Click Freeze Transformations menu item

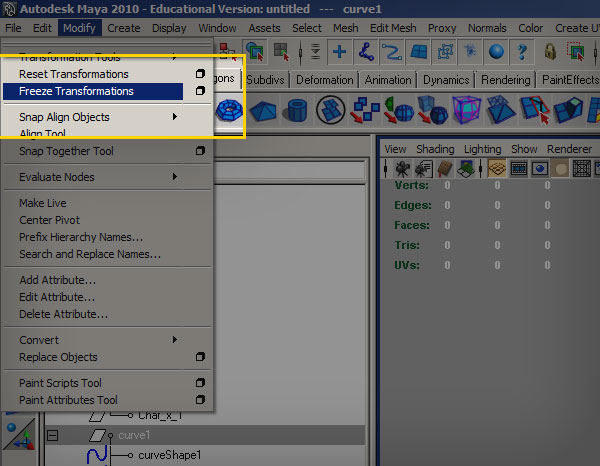pos(93,91)
